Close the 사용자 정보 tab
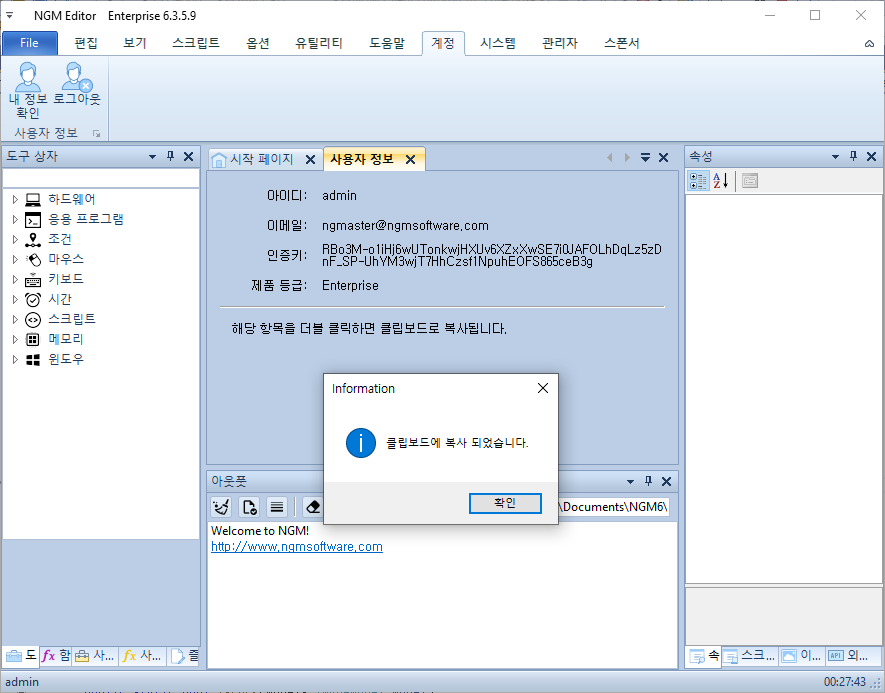Viewport: 885px width, 693px height. (x=411, y=160)
